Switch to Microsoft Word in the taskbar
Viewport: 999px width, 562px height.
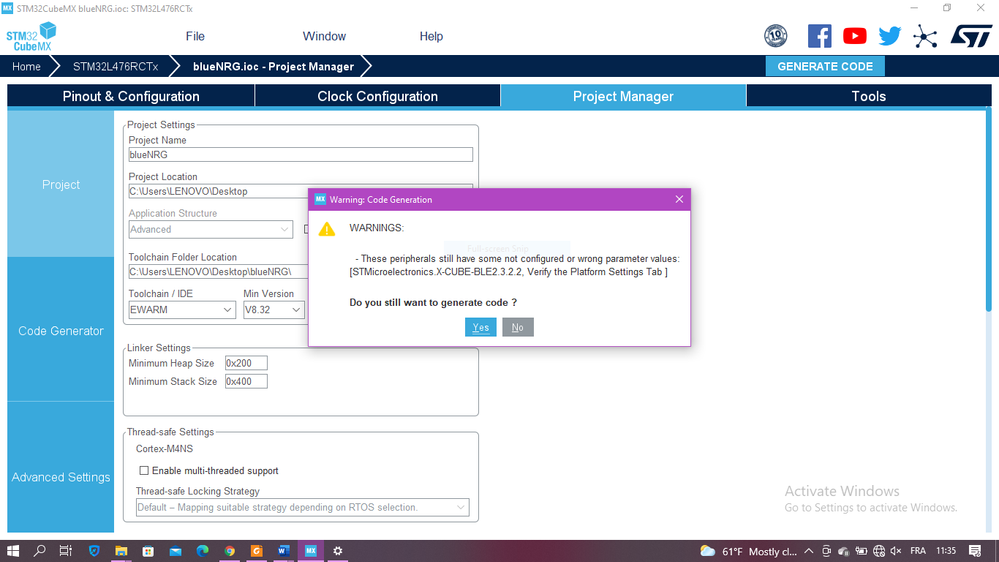click(x=284, y=551)
